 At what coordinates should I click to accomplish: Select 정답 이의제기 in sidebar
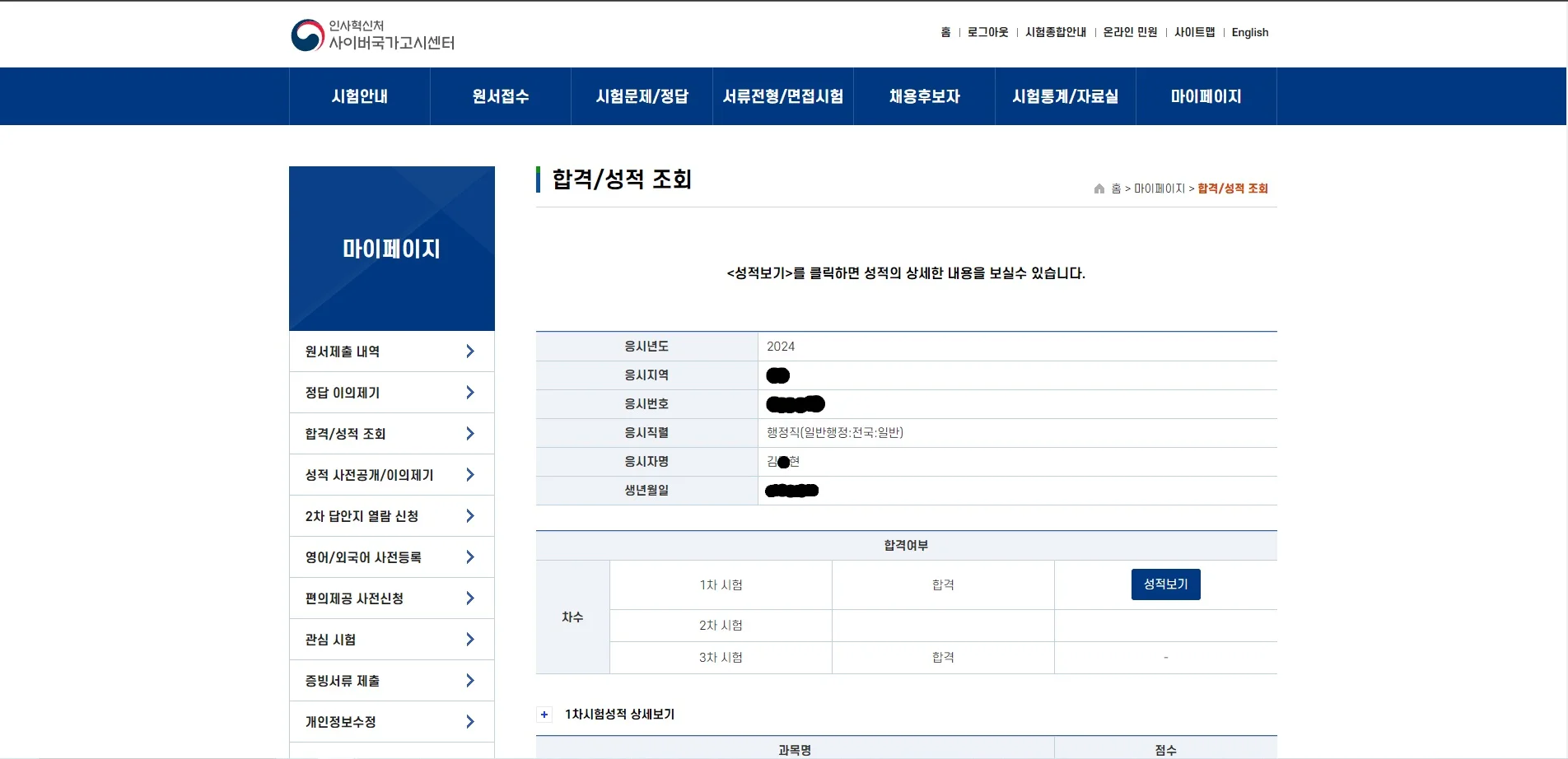pos(392,393)
